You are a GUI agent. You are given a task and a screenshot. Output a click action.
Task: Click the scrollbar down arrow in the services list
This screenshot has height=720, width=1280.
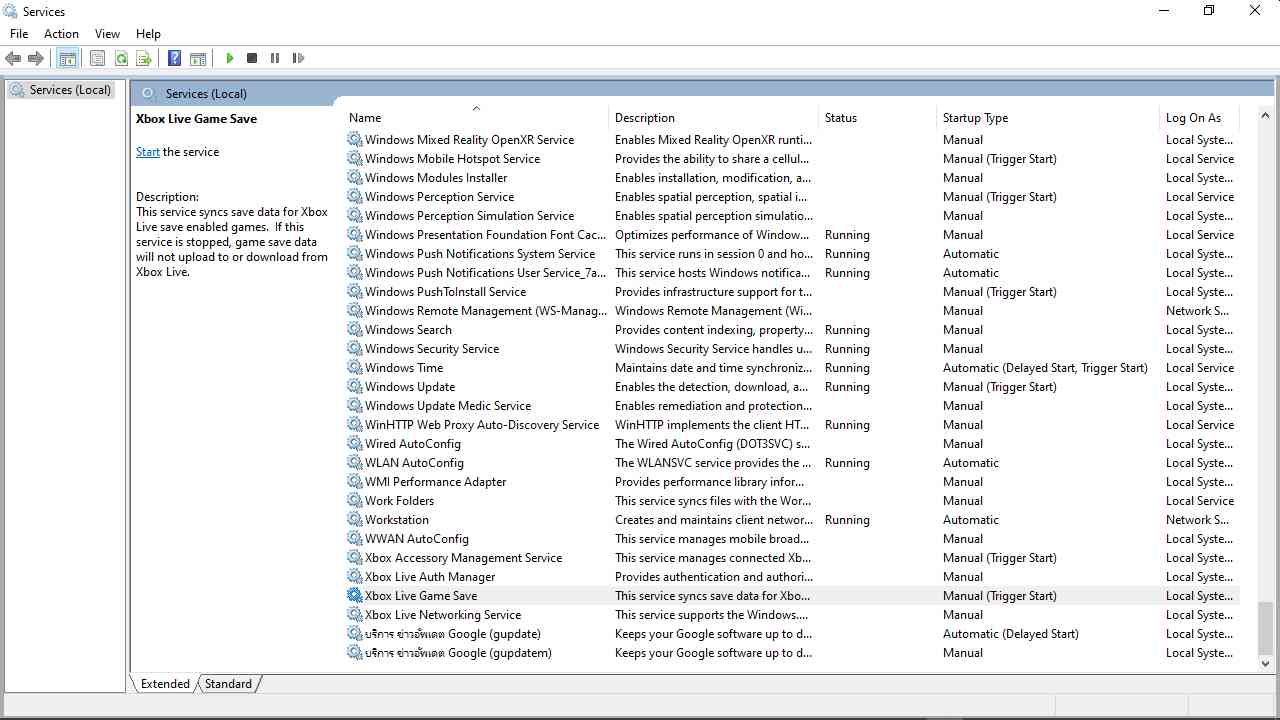[1265, 663]
